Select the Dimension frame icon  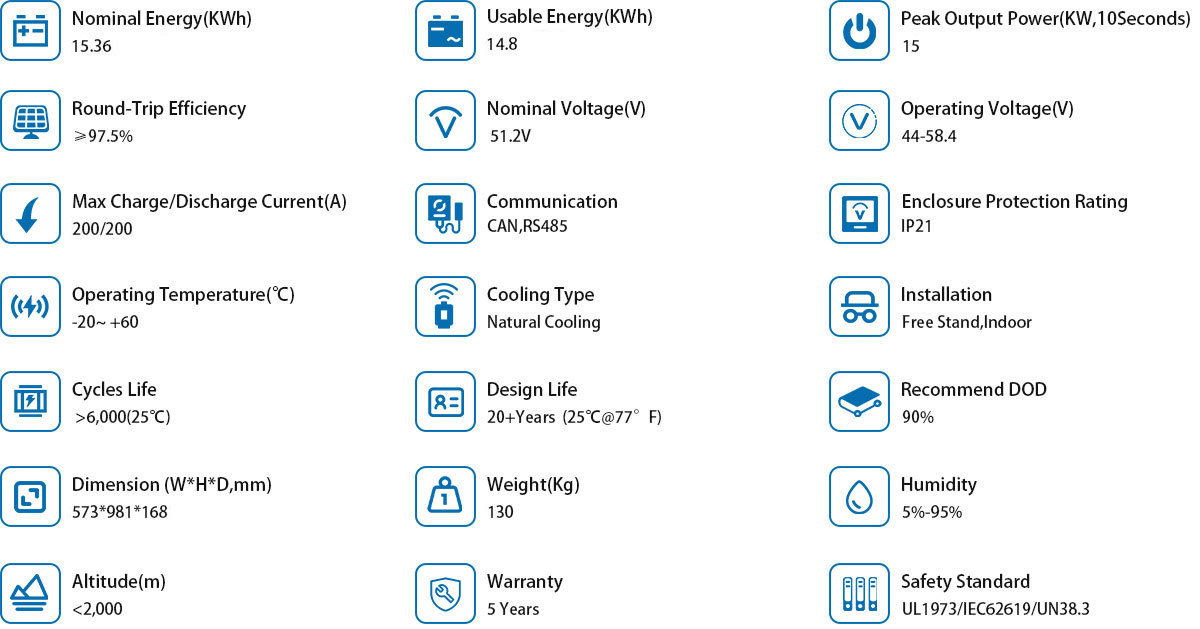point(30,496)
